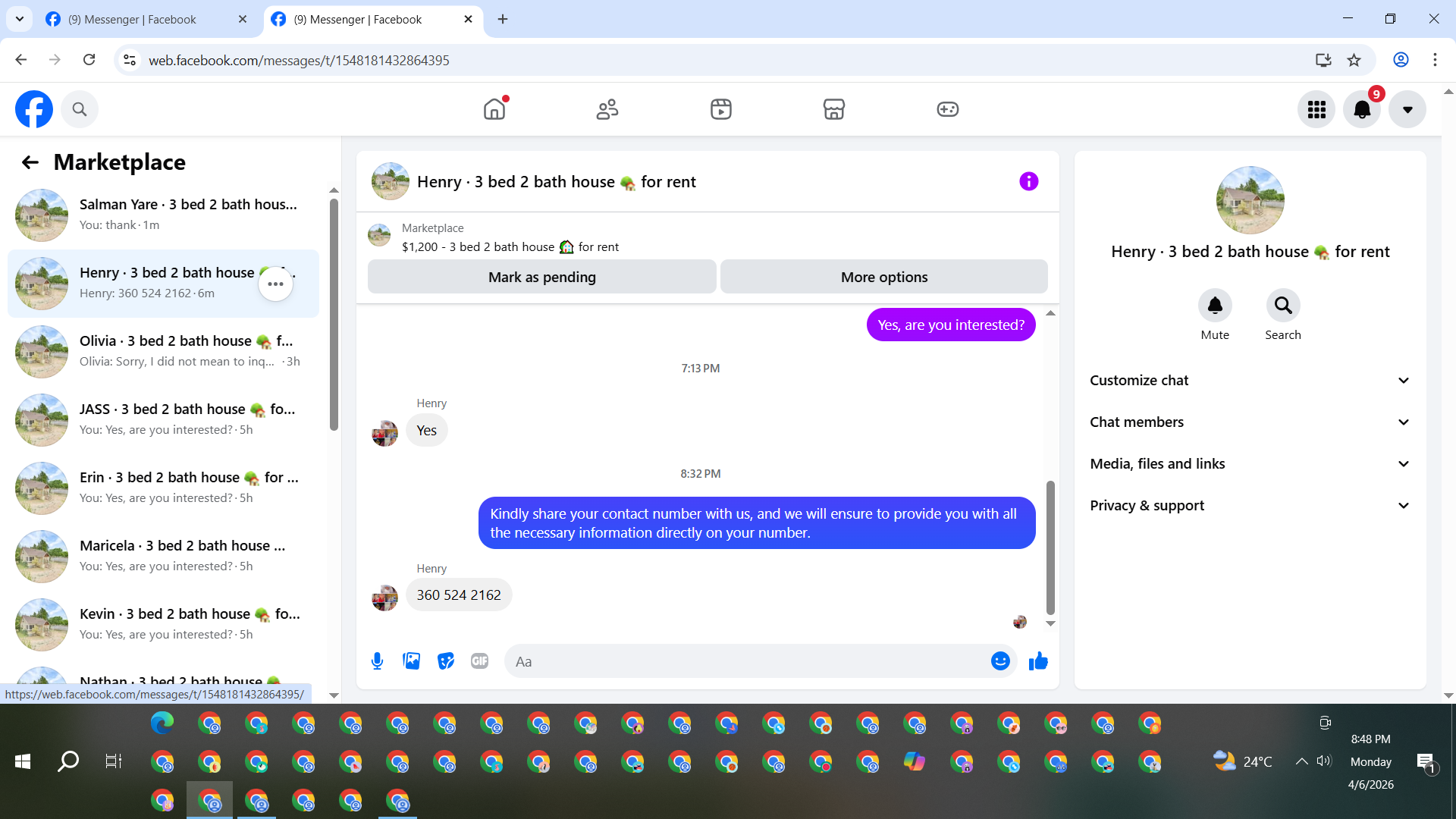This screenshot has height=819, width=1456.
Task: Bookmark this page with the star
Action: 1354,60
